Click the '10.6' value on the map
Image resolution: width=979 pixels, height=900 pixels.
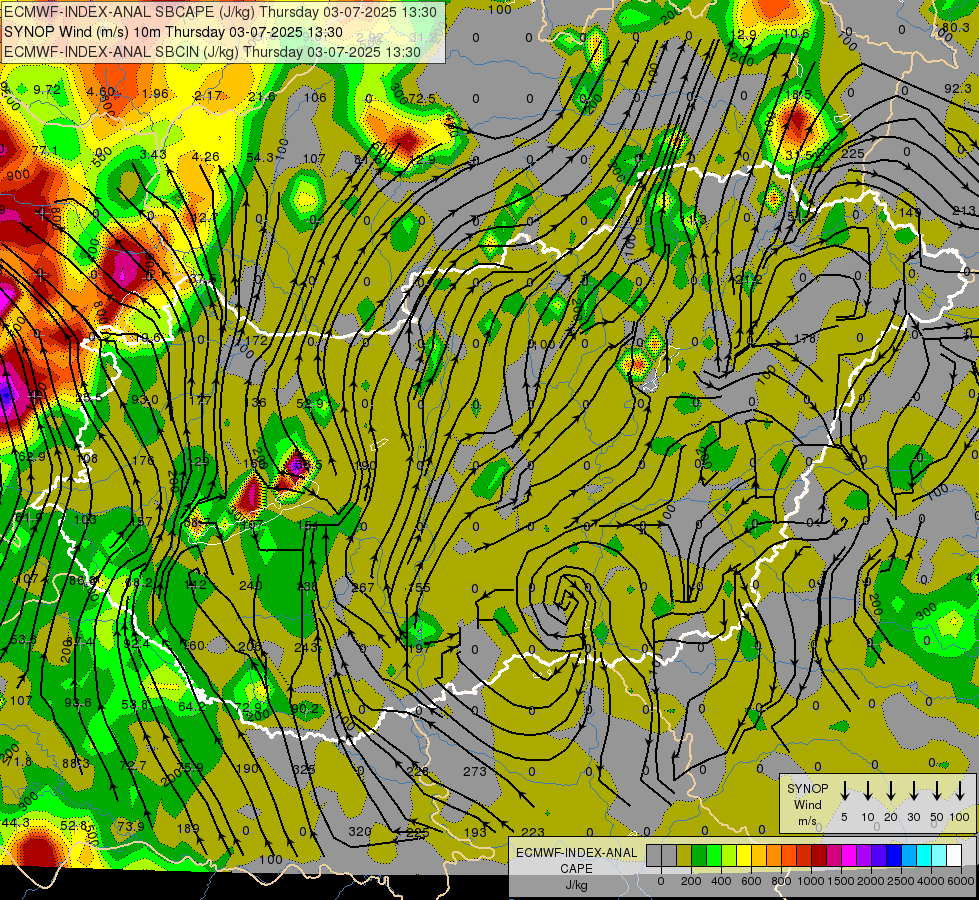(x=796, y=34)
